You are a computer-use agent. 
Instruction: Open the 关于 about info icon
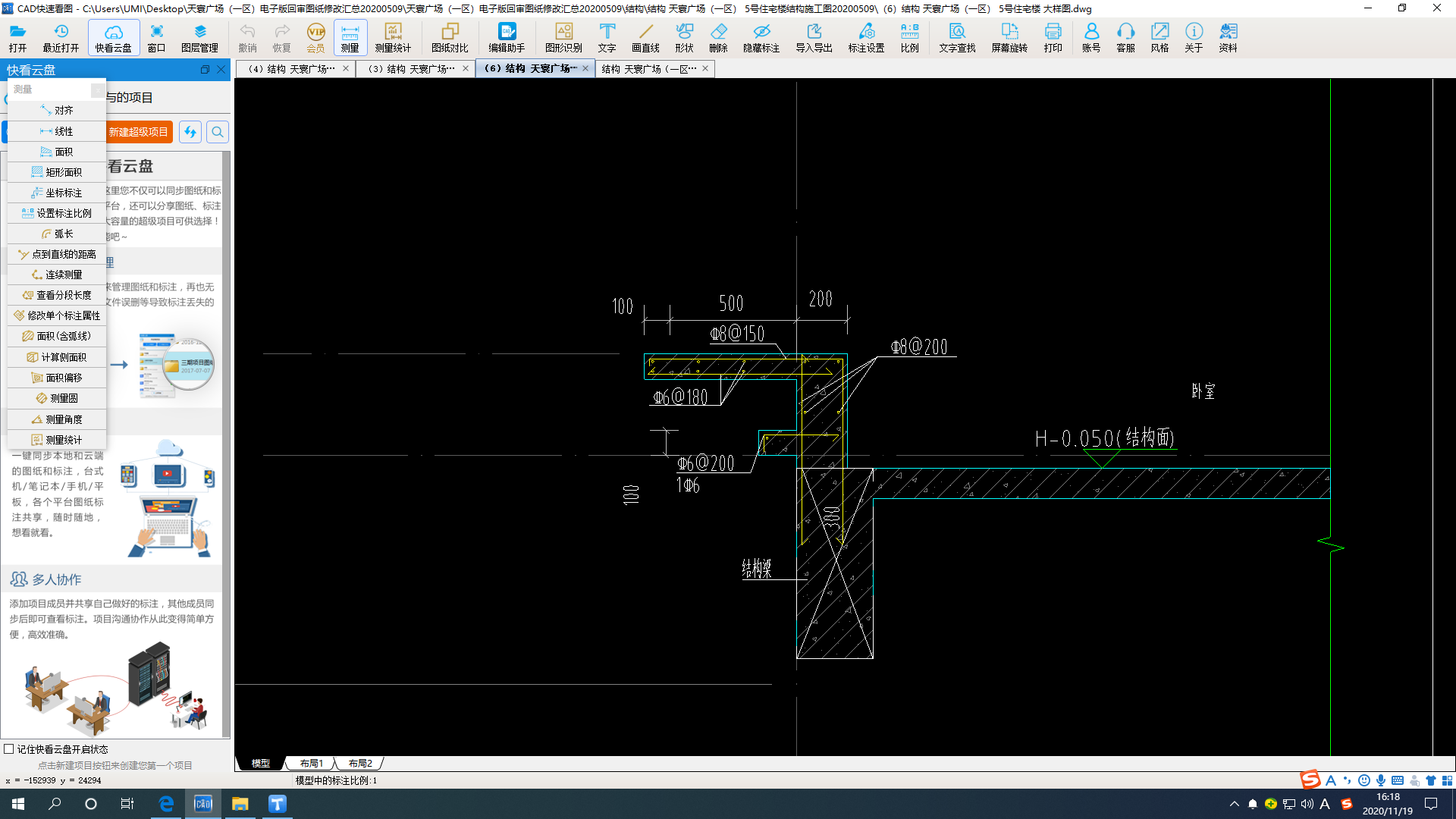click(x=1194, y=37)
